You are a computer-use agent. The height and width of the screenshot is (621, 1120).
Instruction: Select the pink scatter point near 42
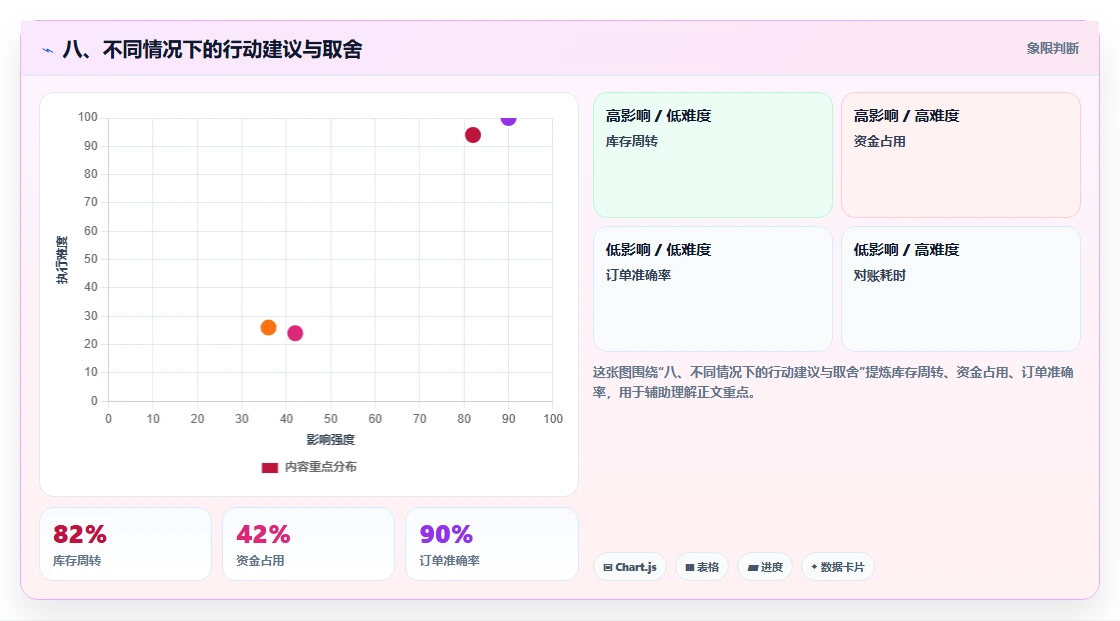coord(295,333)
